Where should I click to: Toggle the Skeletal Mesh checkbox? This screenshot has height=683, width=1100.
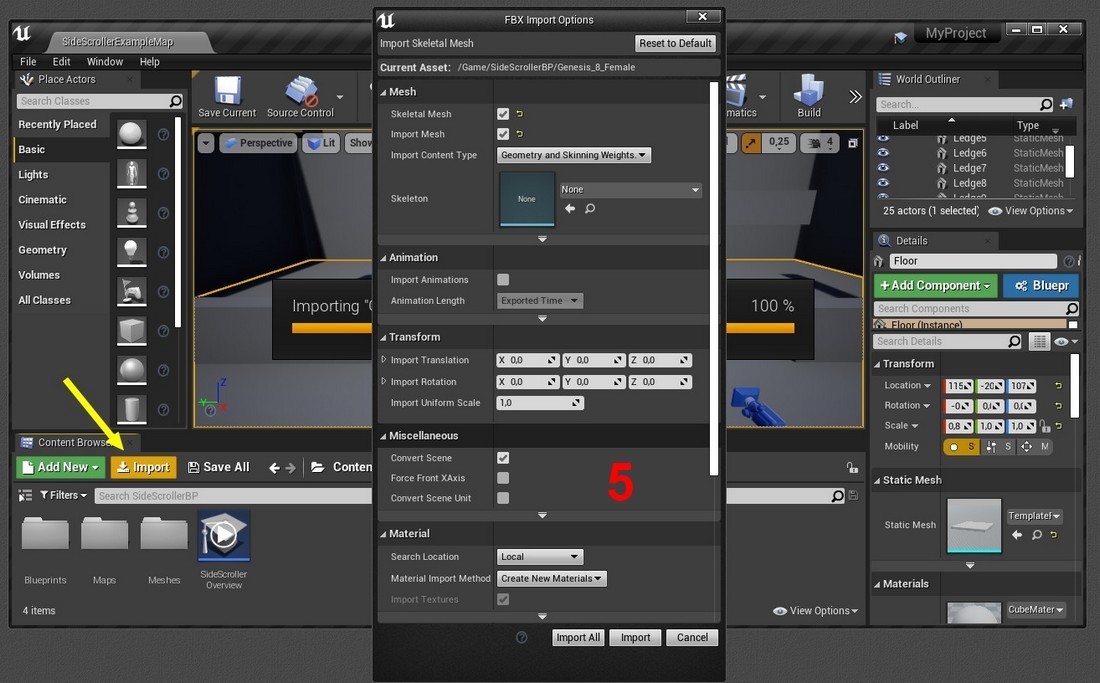[503, 114]
